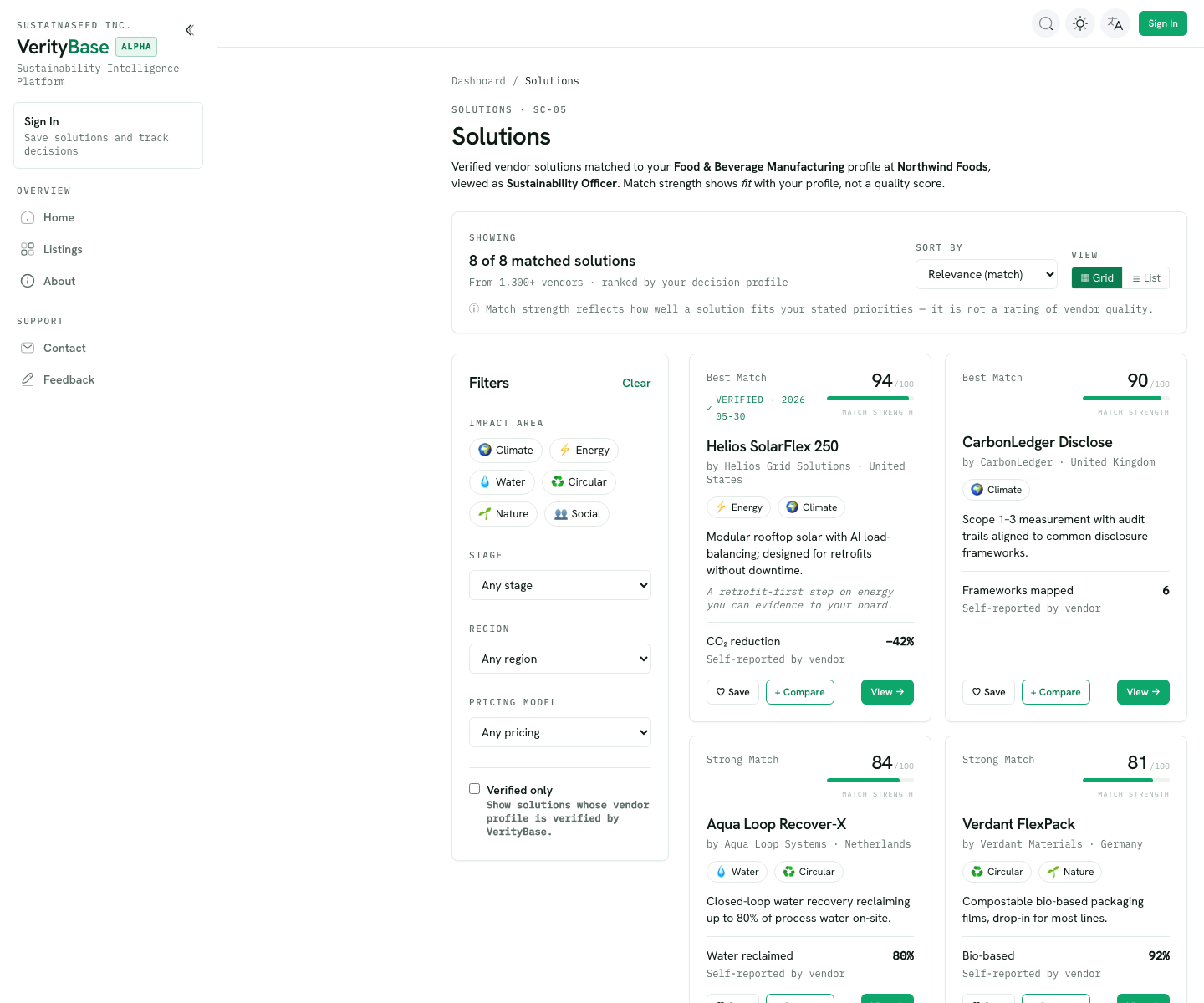Open the Any pricing dropdown

560,732
